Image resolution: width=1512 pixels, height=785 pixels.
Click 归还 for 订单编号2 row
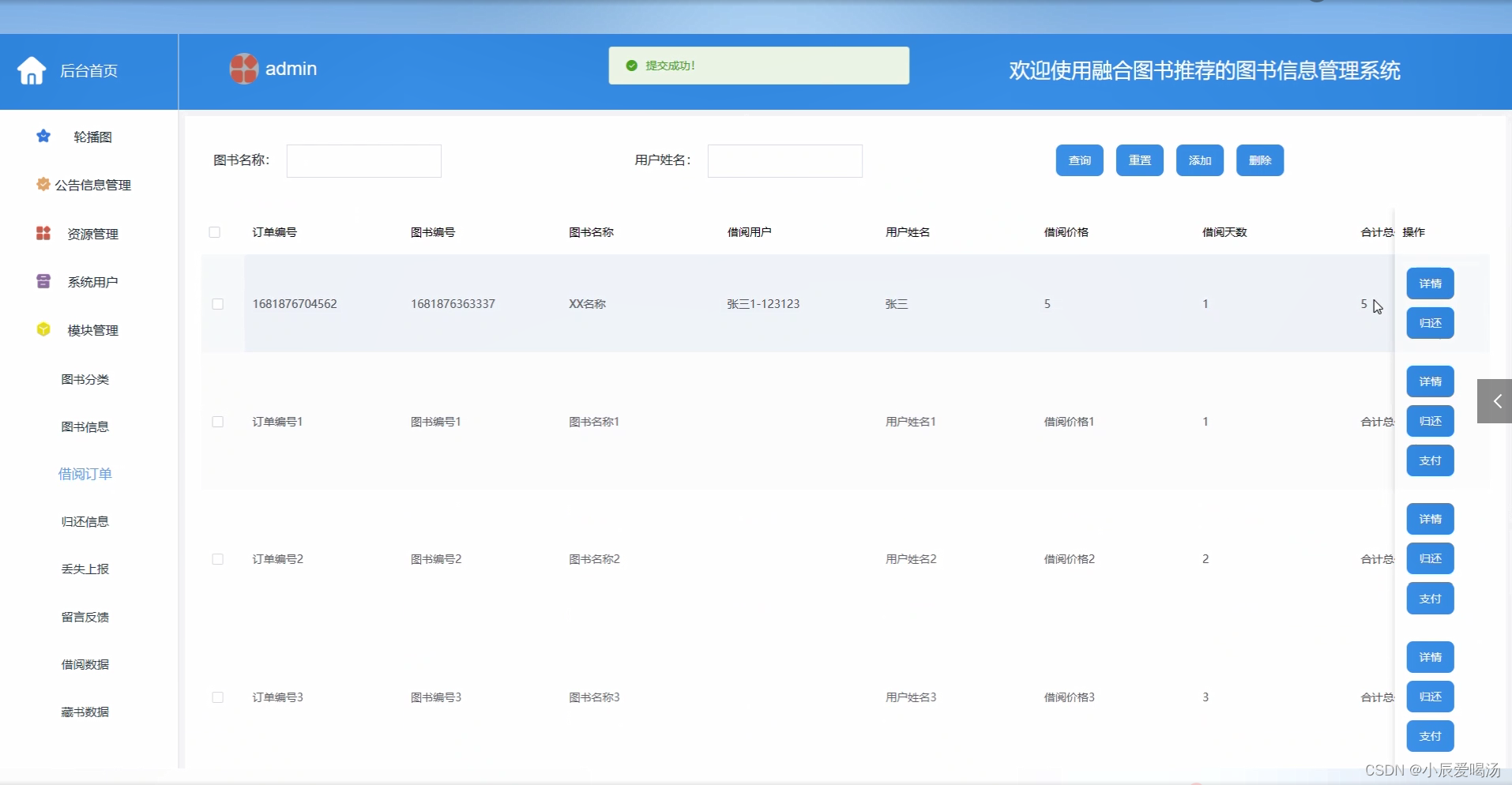pyautogui.click(x=1430, y=558)
